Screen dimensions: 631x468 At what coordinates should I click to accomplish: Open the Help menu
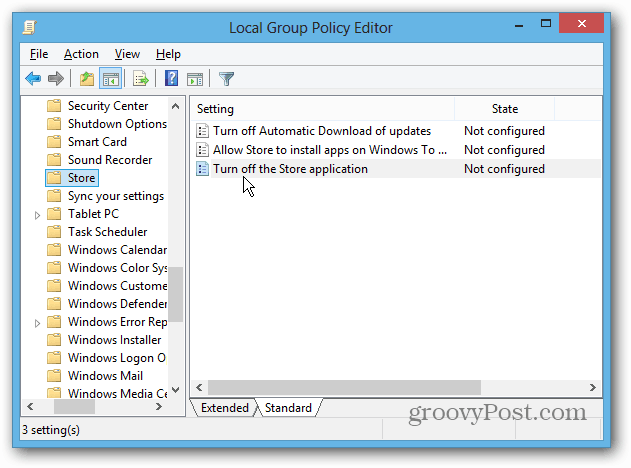(168, 54)
